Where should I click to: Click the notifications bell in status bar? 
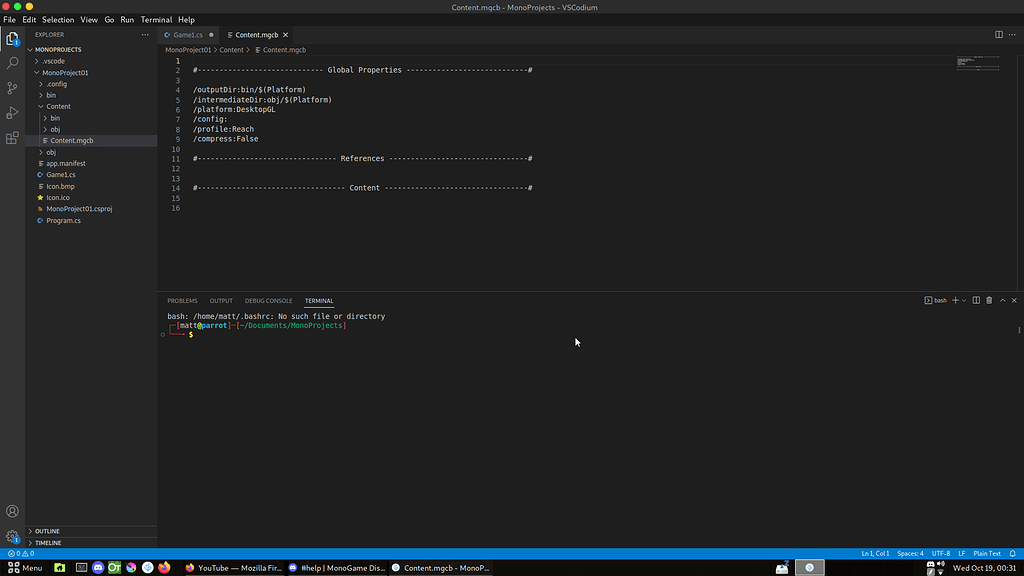click(x=1014, y=553)
